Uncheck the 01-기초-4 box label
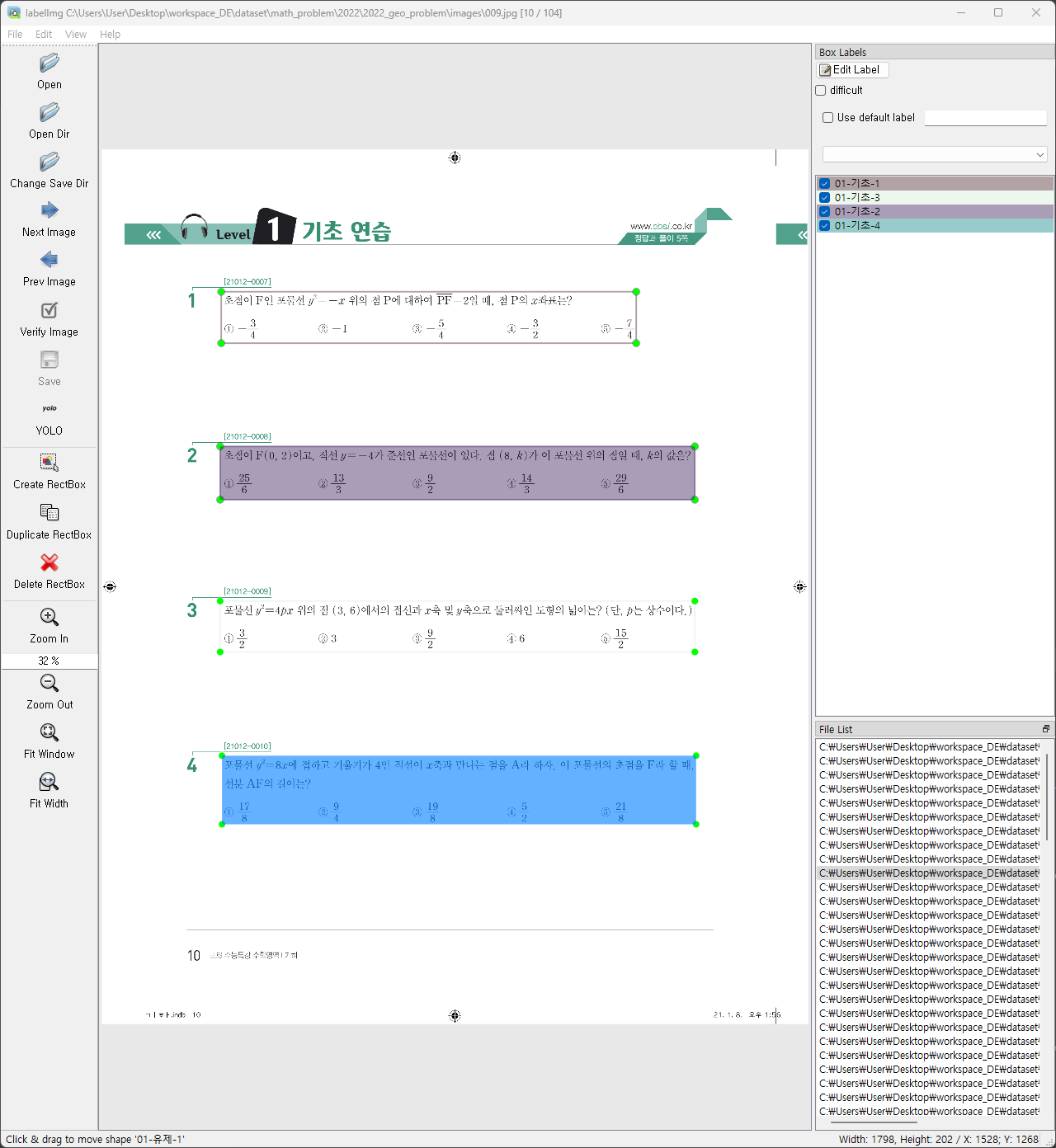This screenshot has width=1056, height=1148. pos(824,225)
